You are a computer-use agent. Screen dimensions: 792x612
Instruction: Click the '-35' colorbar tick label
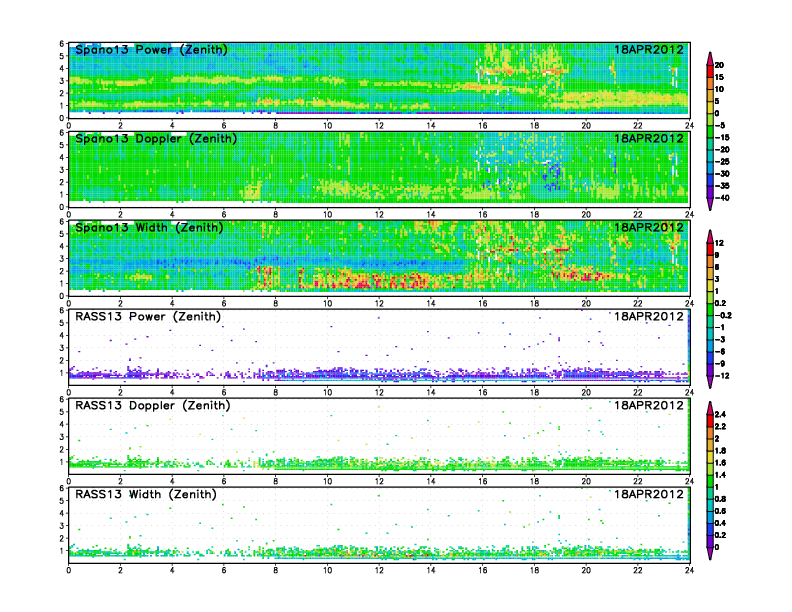pos(722,186)
